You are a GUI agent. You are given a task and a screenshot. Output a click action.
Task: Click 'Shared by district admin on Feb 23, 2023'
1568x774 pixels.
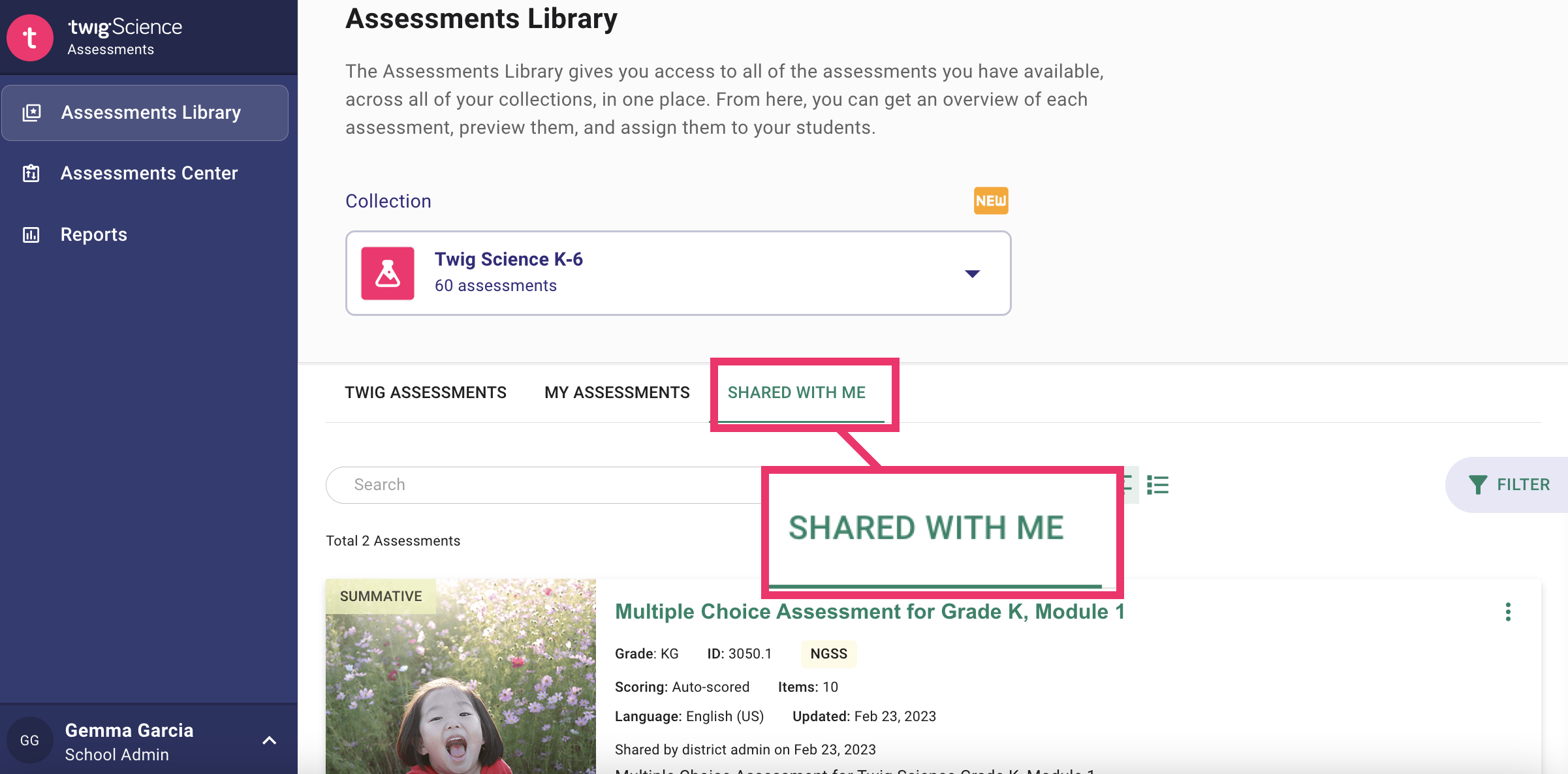click(x=745, y=749)
